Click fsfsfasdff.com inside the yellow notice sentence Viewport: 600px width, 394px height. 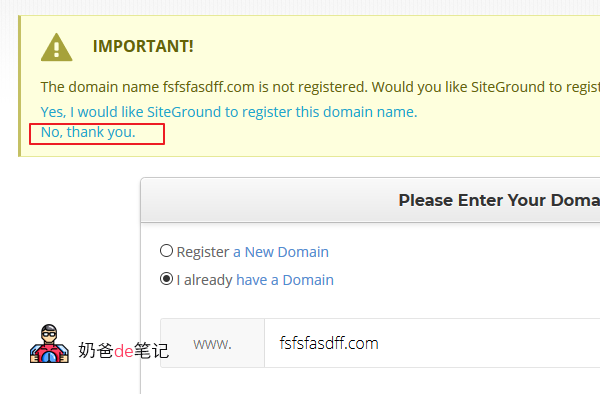[x=209, y=87]
